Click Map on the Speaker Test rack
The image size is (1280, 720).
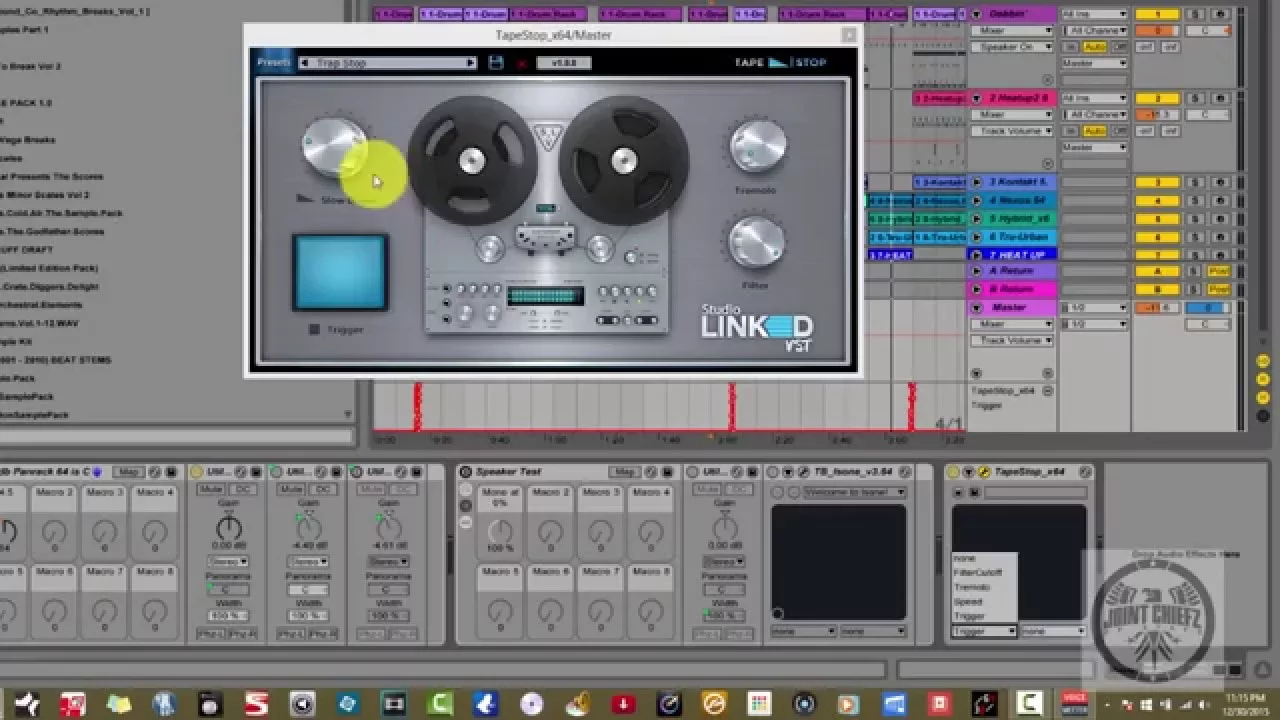pos(623,472)
